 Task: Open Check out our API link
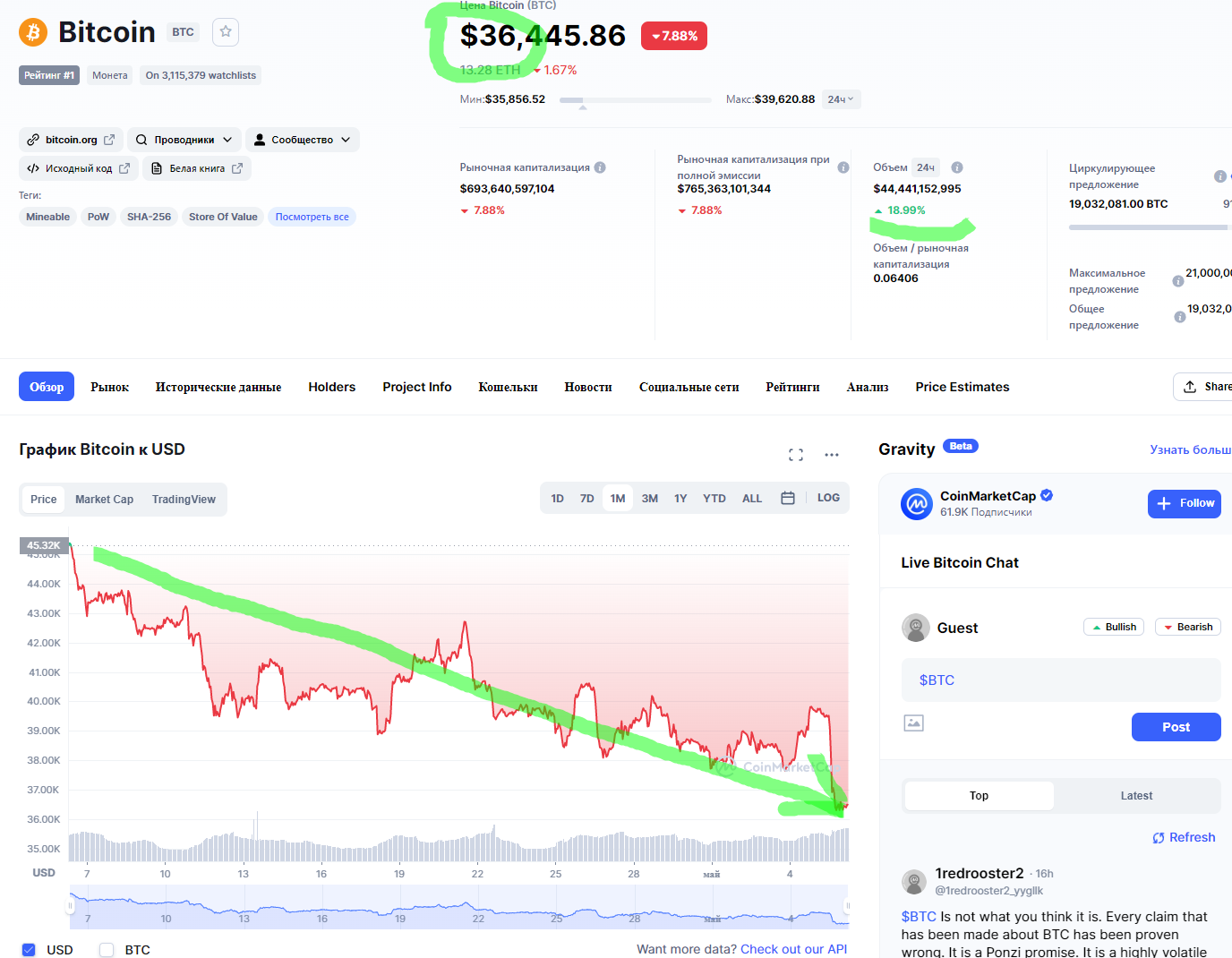pyautogui.click(x=793, y=949)
